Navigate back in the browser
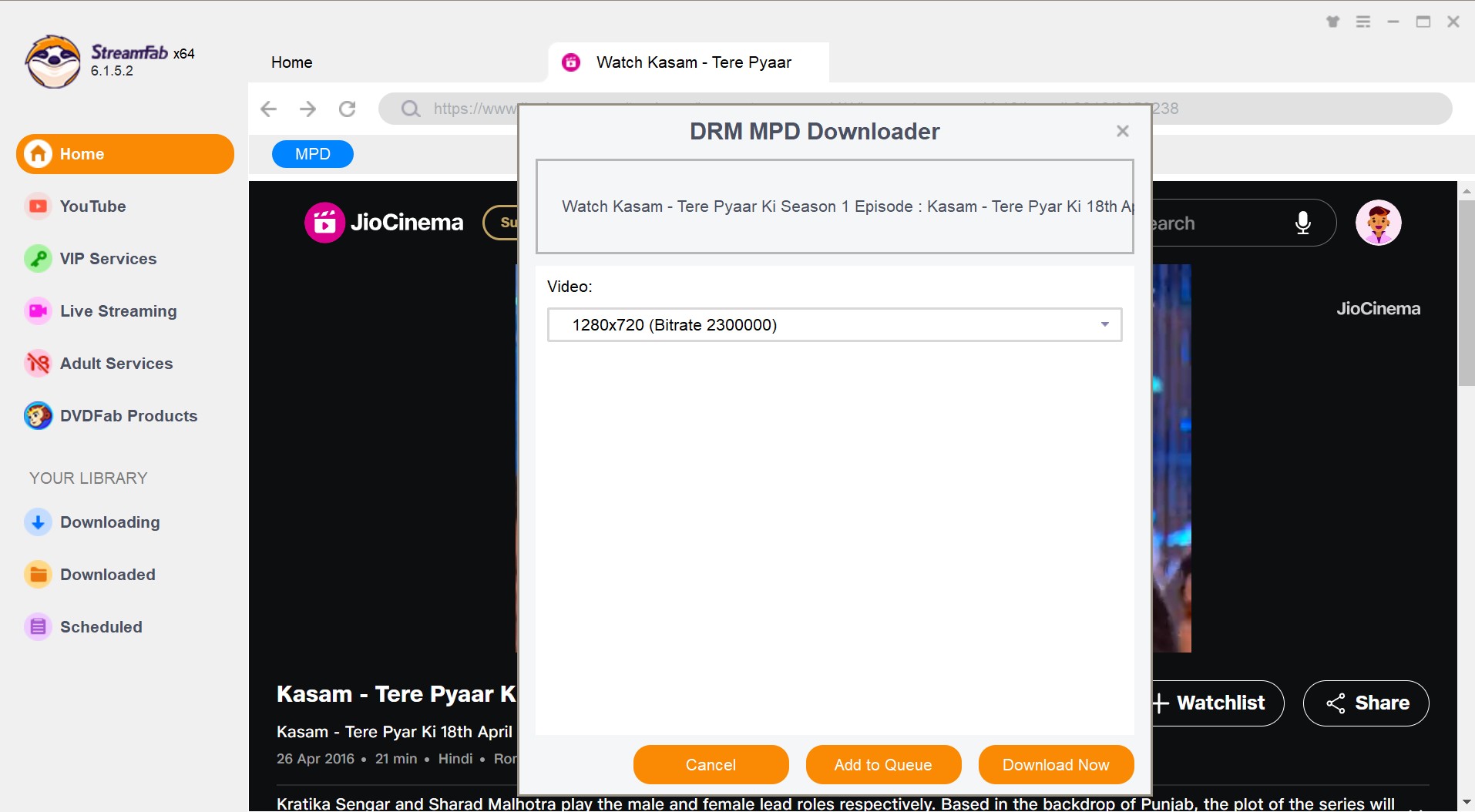 pyautogui.click(x=267, y=109)
